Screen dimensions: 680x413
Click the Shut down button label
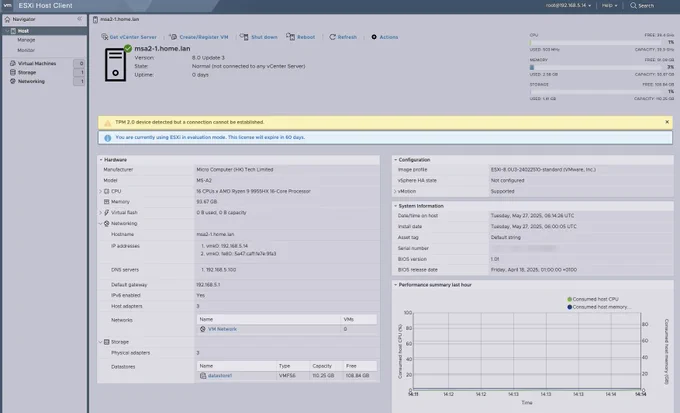click(x=264, y=37)
